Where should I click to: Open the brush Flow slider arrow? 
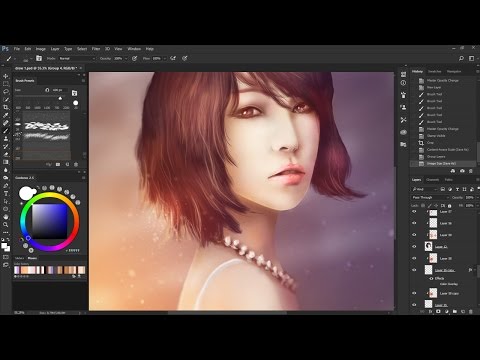point(165,58)
